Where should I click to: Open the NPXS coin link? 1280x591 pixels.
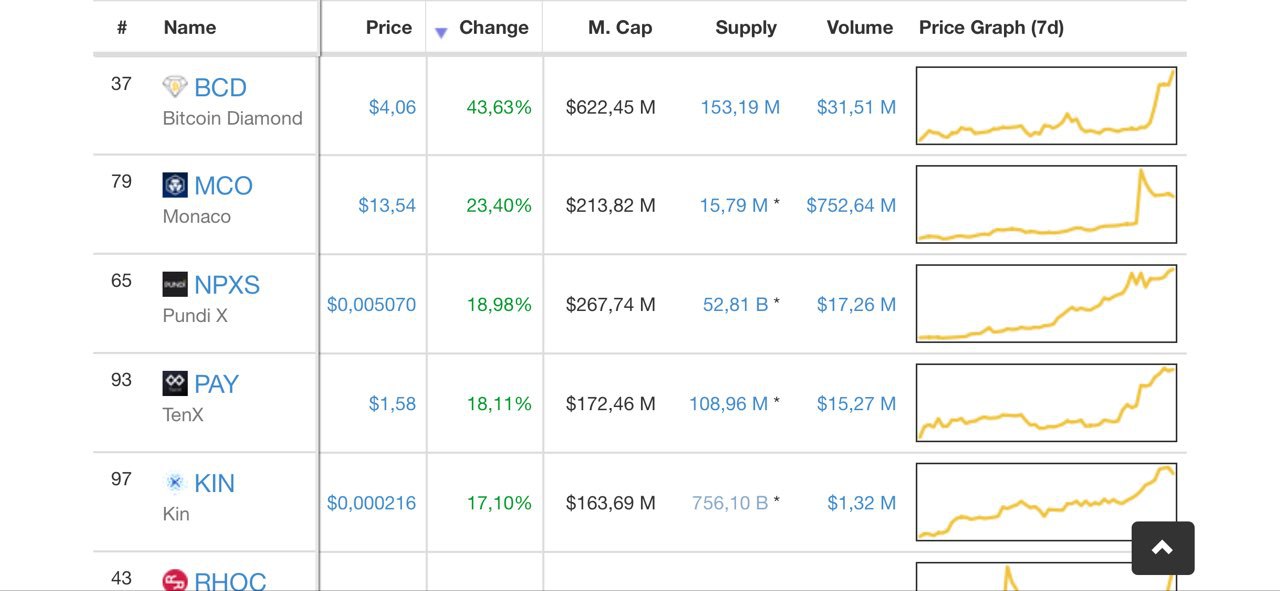tap(227, 285)
